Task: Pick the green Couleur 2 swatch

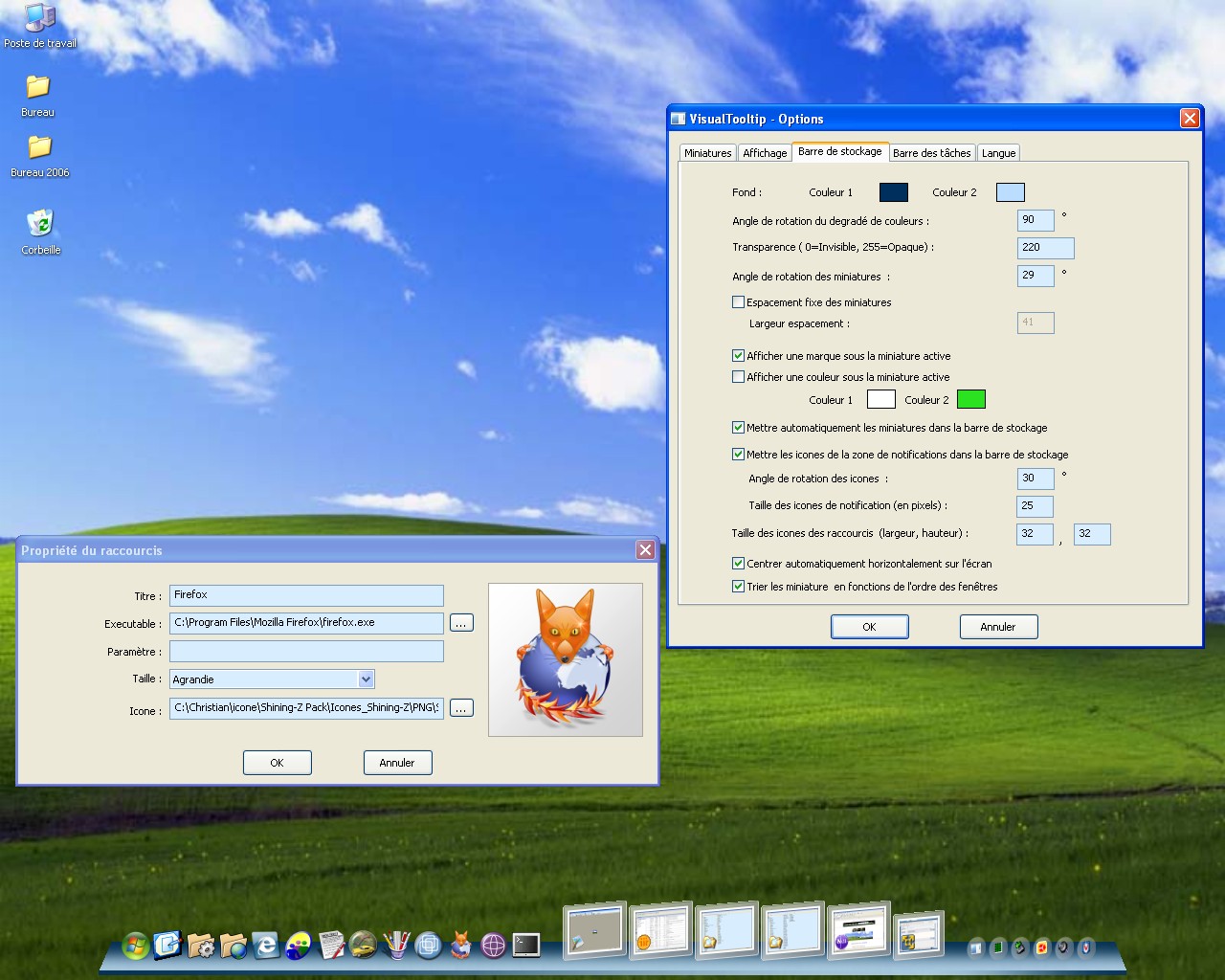Action: 970,400
